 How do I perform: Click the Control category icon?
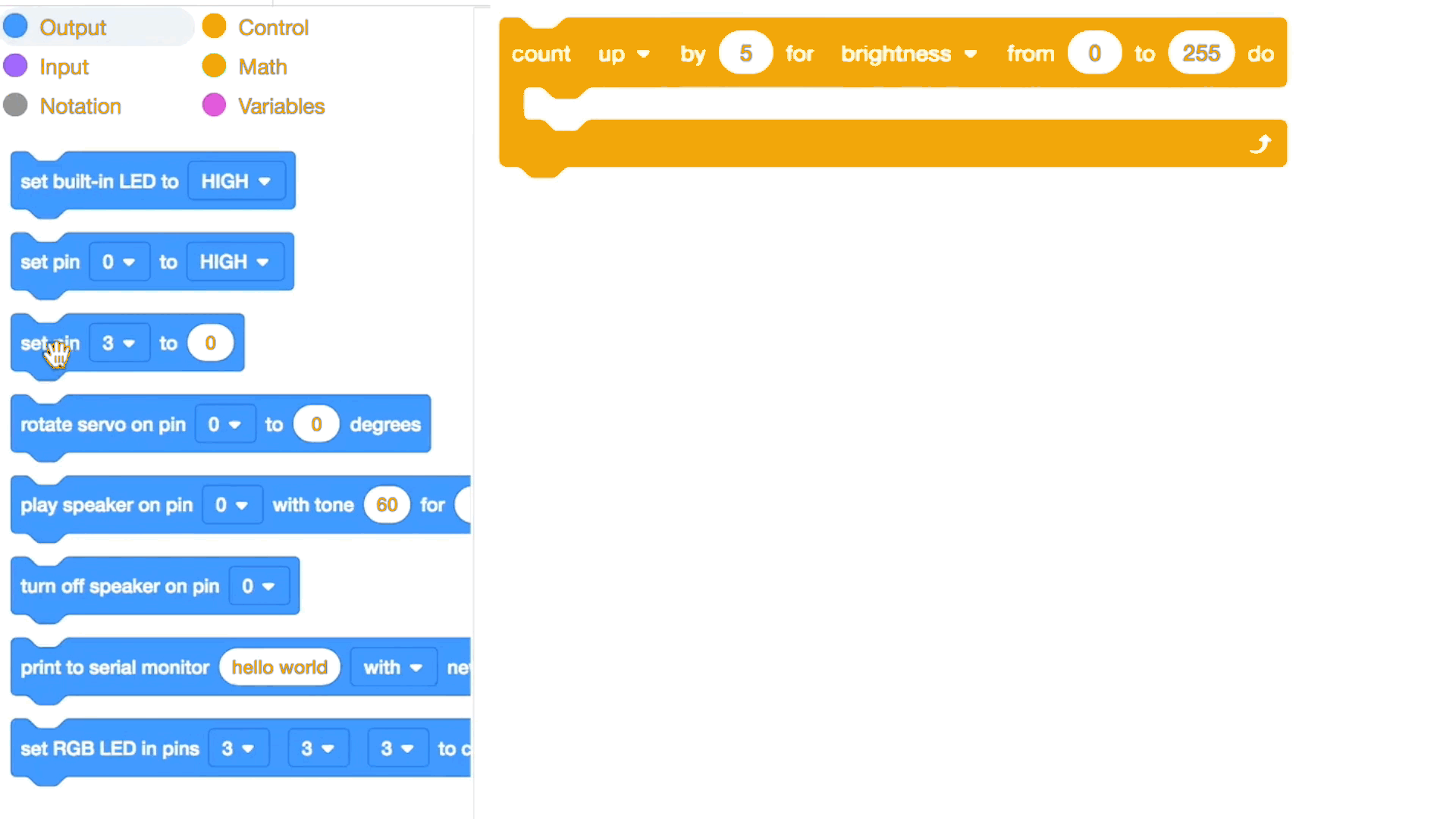(x=214, y=28)
